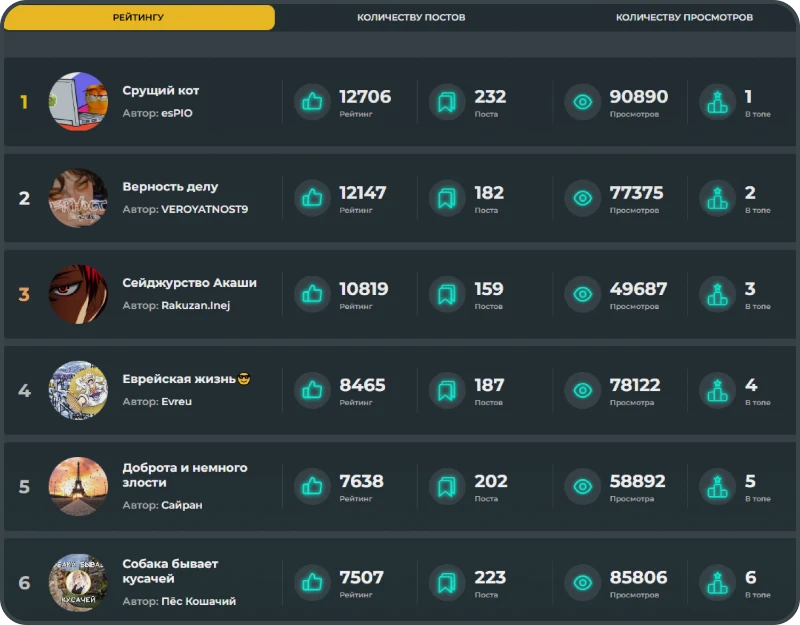Open the Eiffel Tower avatar of Сайран
Screen dimensions: 800x625
click(x=78, y=486)
